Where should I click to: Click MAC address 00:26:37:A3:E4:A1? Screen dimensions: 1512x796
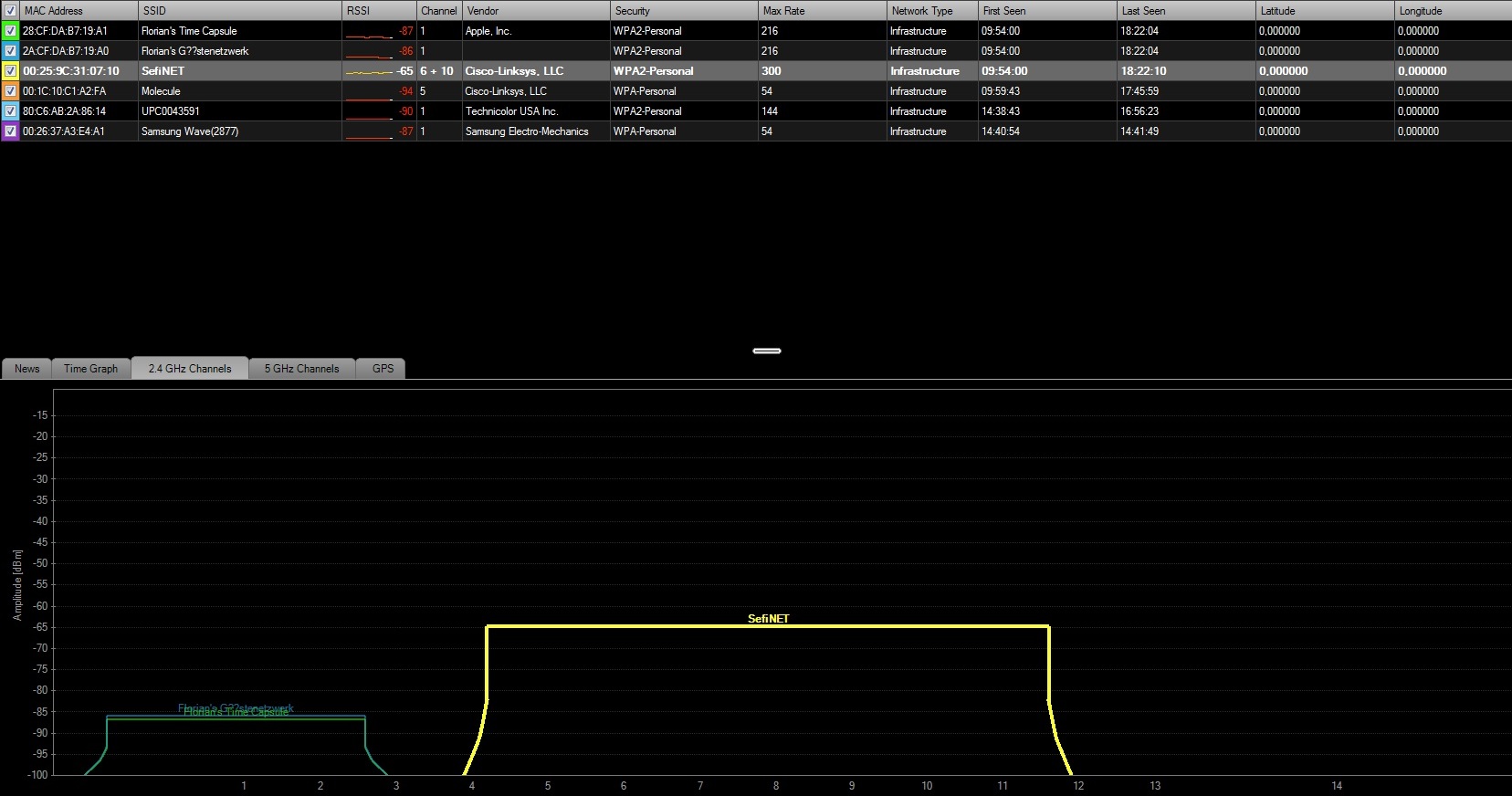[64, 131]
